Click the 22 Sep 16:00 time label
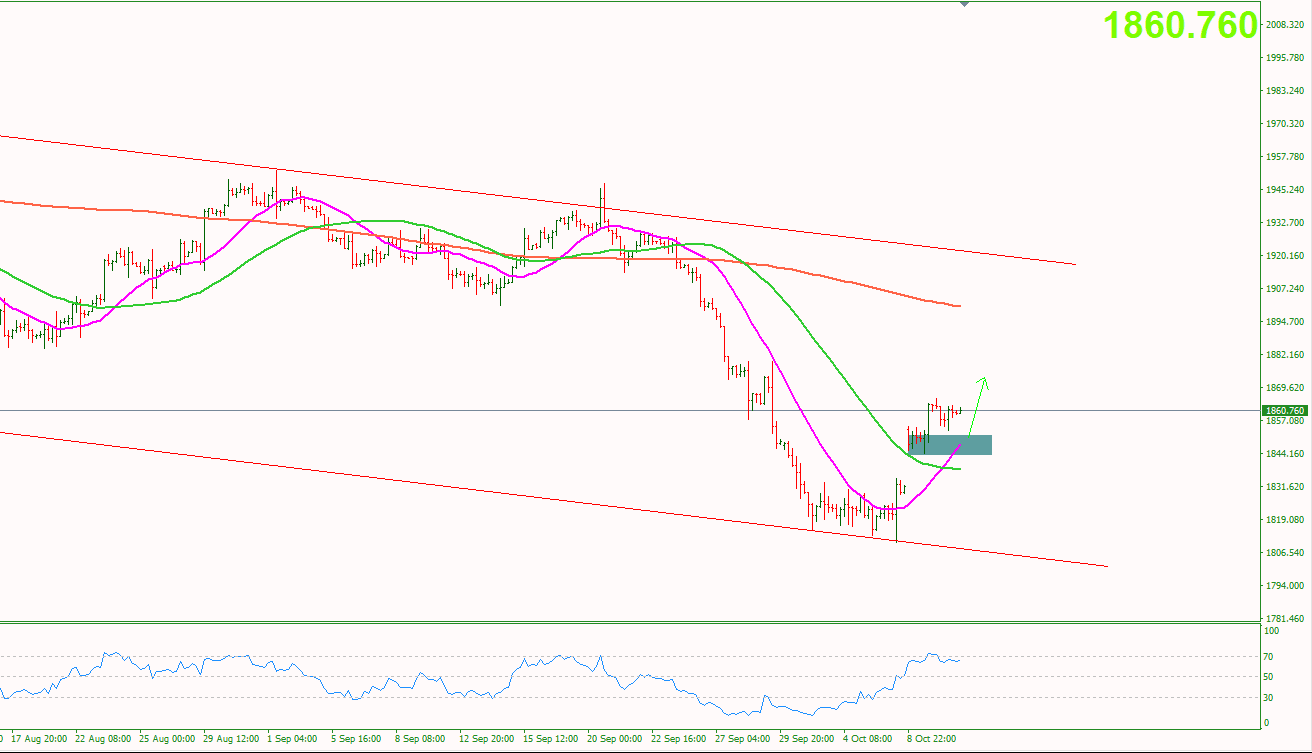Image resolution: width=1312 pixels, height=753 pixels. pos(679,739)
